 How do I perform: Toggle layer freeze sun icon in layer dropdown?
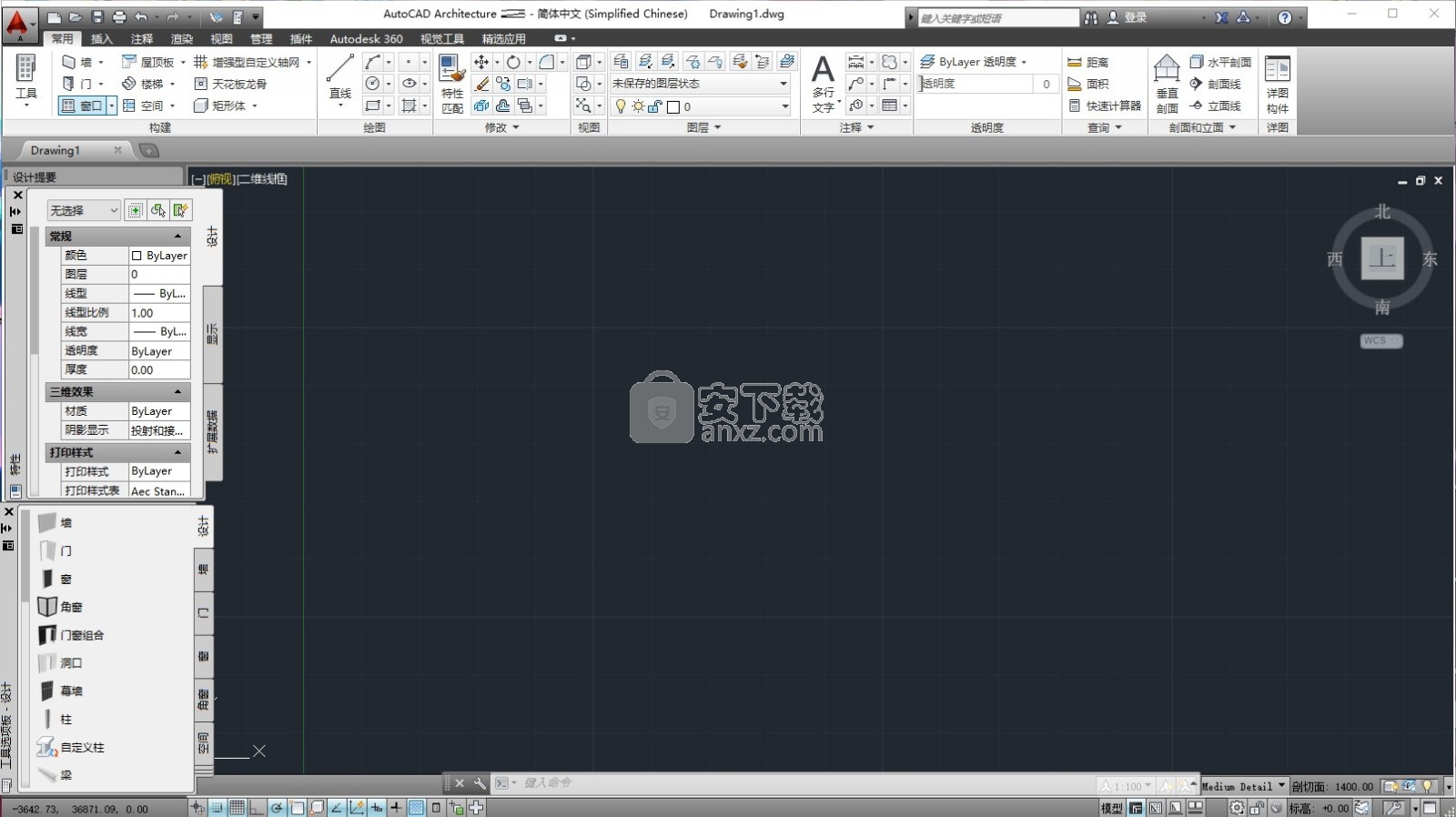coord(638,106)
